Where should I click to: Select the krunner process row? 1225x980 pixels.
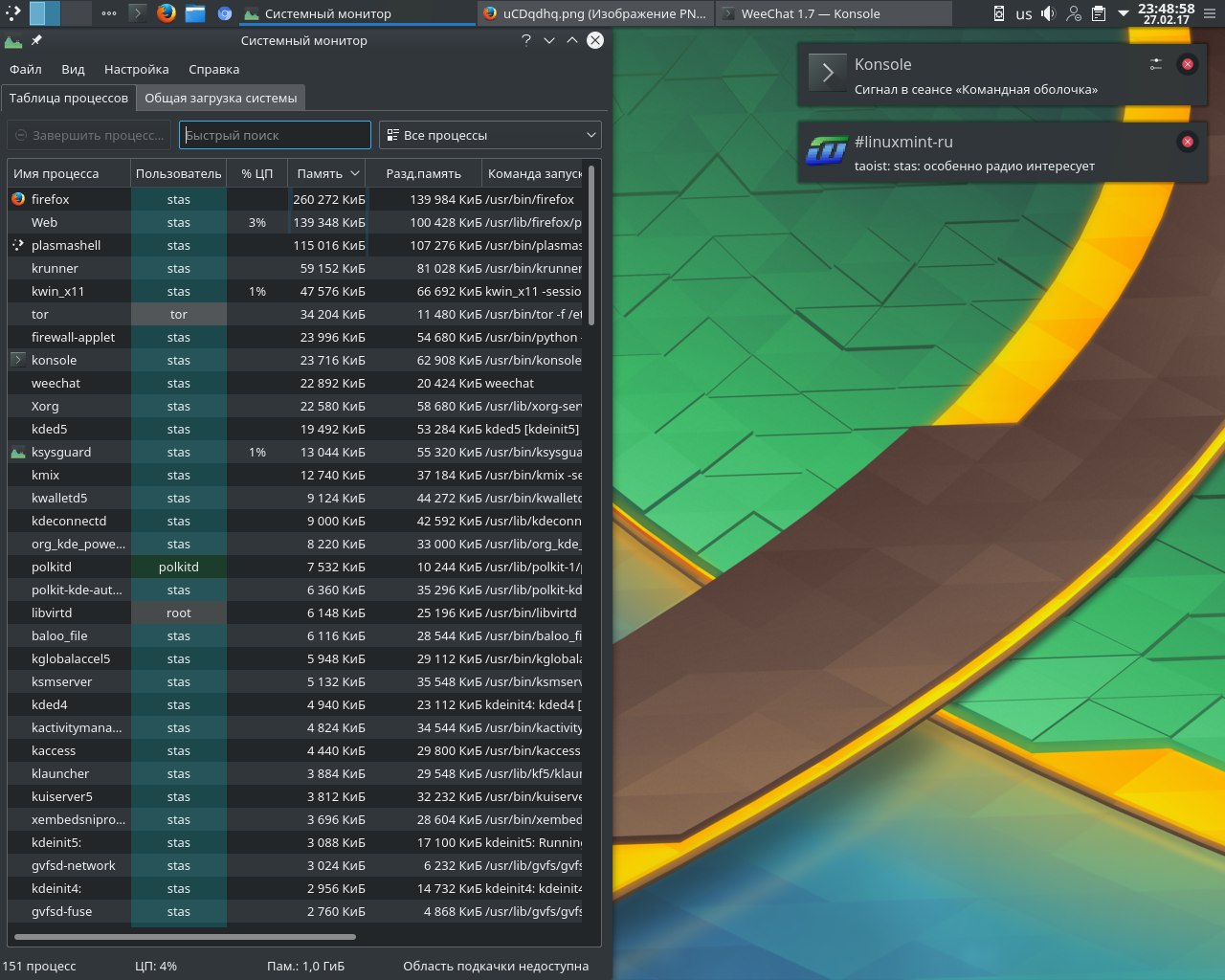[296, 268]
